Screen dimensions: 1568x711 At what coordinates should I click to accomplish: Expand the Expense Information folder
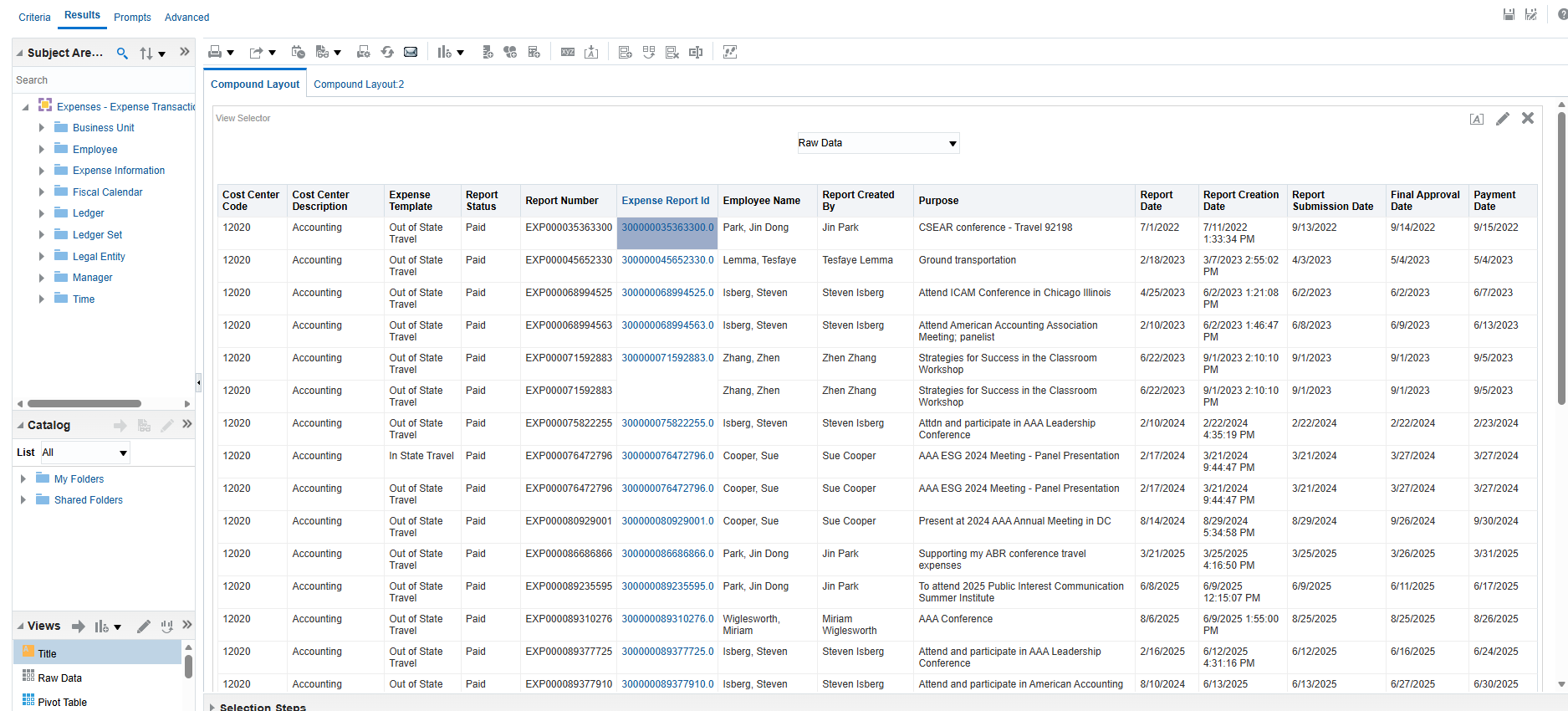point(42,171)
